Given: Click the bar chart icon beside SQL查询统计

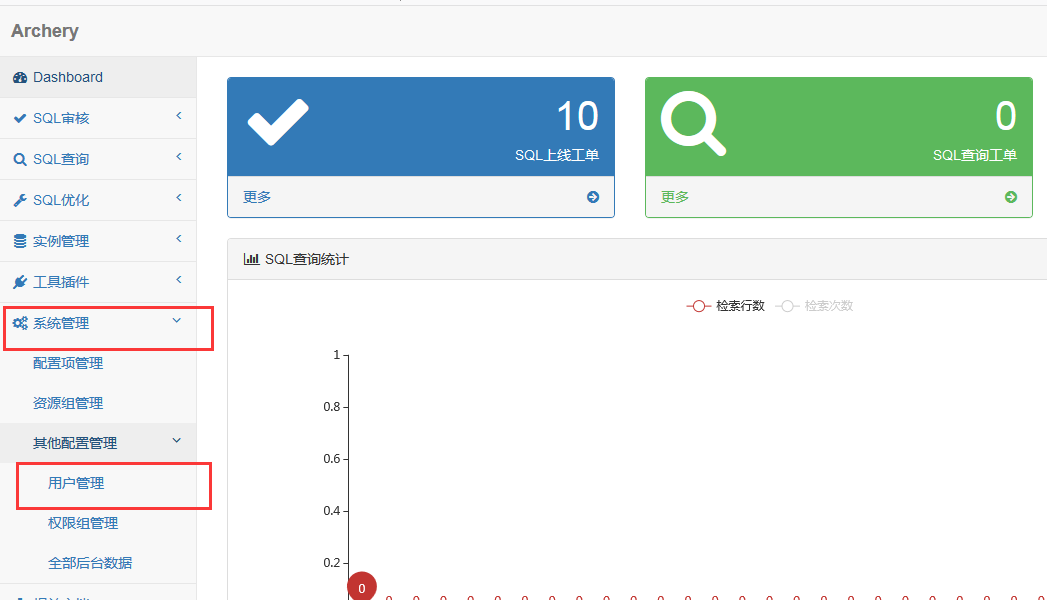Looking at the screenshot, I should click(252, 259).
